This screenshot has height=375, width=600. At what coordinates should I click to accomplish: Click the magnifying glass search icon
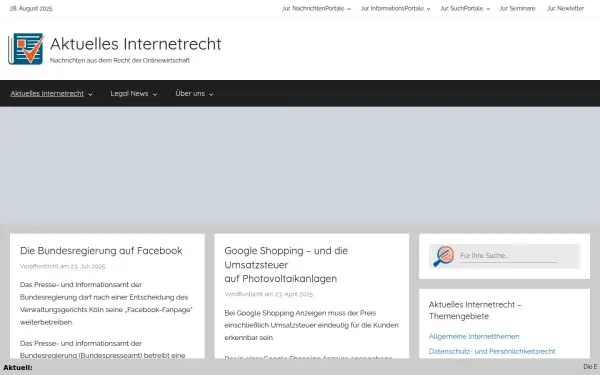tap(443, 256)
